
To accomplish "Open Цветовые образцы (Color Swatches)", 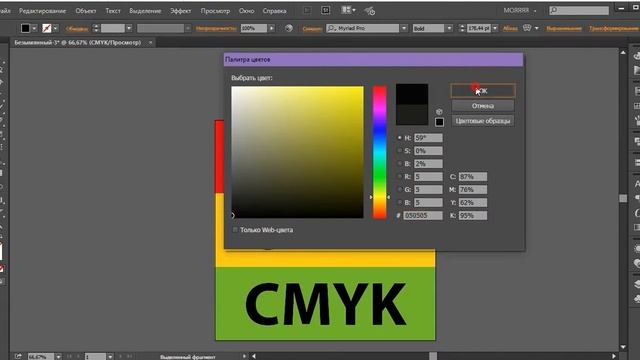I will pyautogui.click(x=483, y=121).
